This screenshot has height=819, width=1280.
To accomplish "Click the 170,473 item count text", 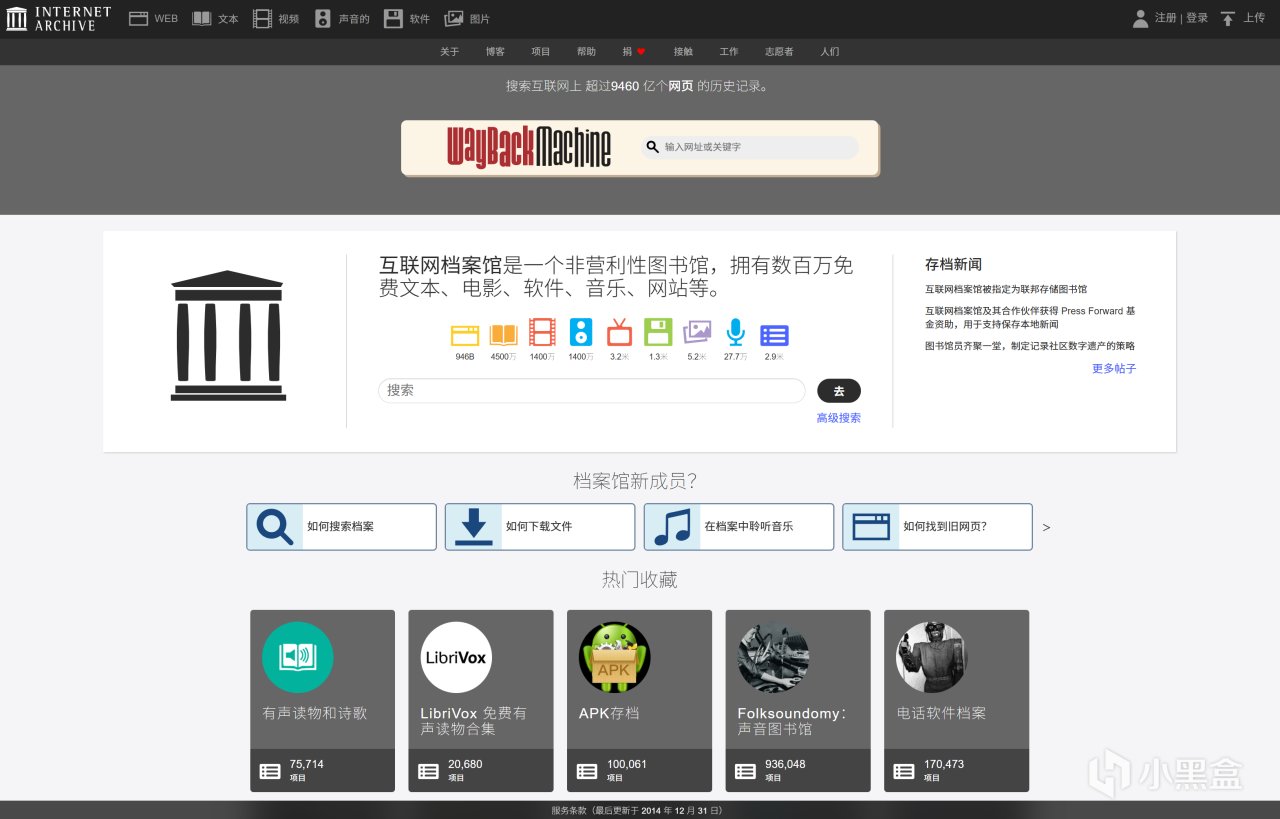I will (x=944, y=764).
